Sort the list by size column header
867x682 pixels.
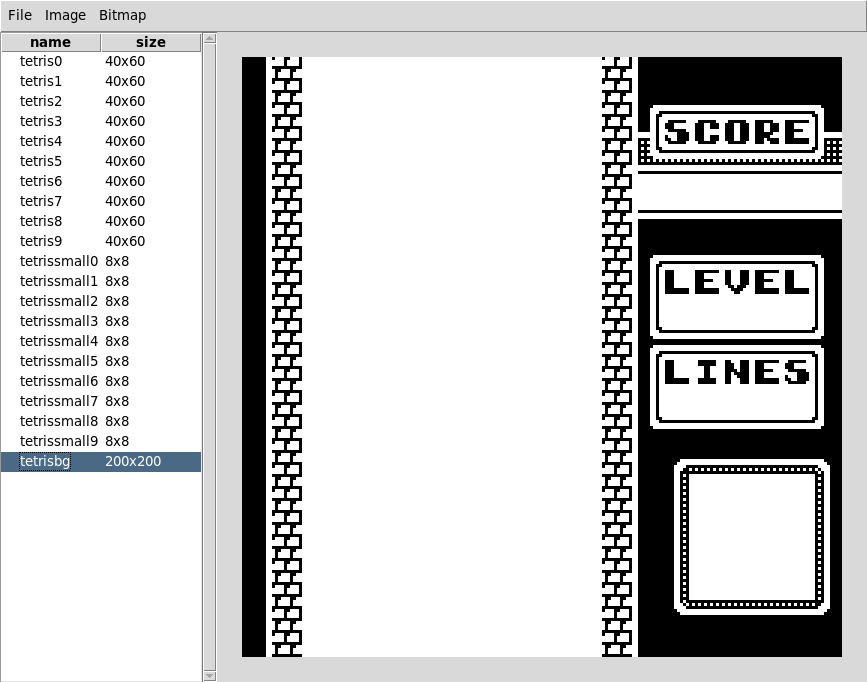pos(150,42)
